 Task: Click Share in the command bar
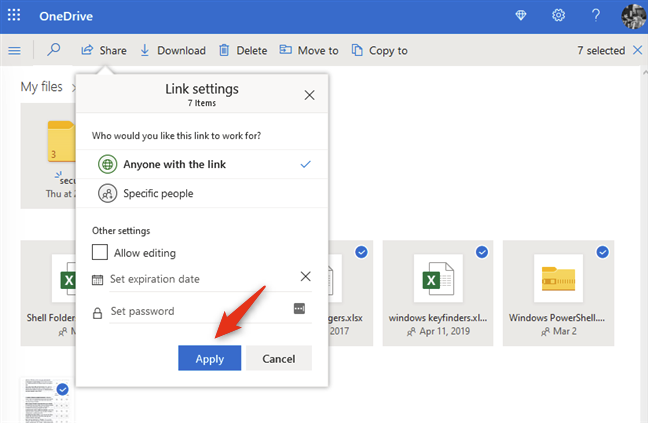pyautogui.click(x=104, y=50)
